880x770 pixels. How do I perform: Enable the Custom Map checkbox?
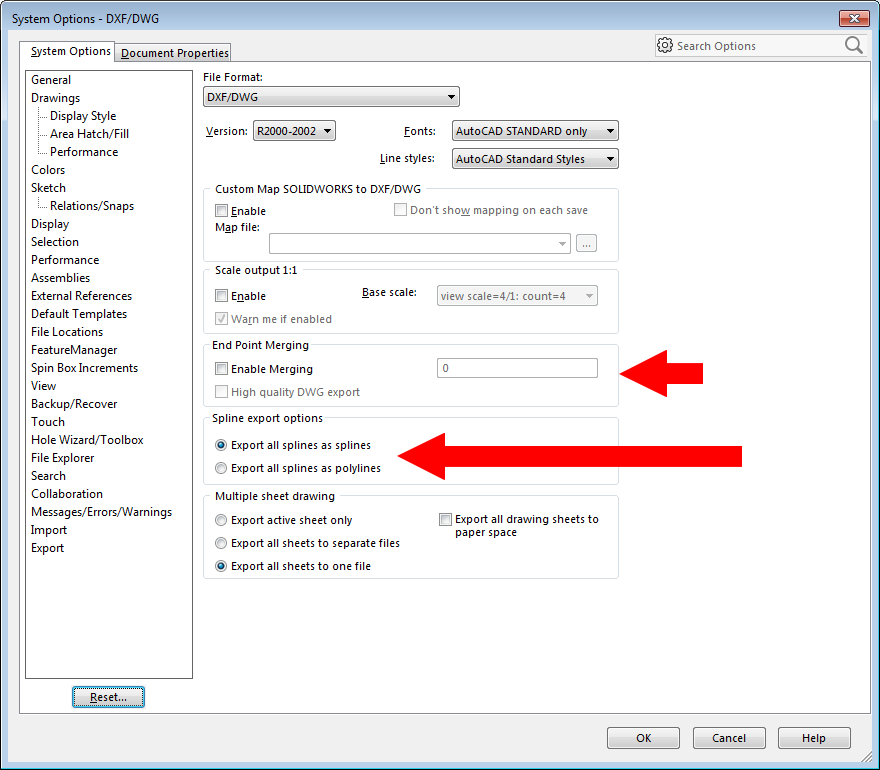pyautogui.click(x=222, y=211)
